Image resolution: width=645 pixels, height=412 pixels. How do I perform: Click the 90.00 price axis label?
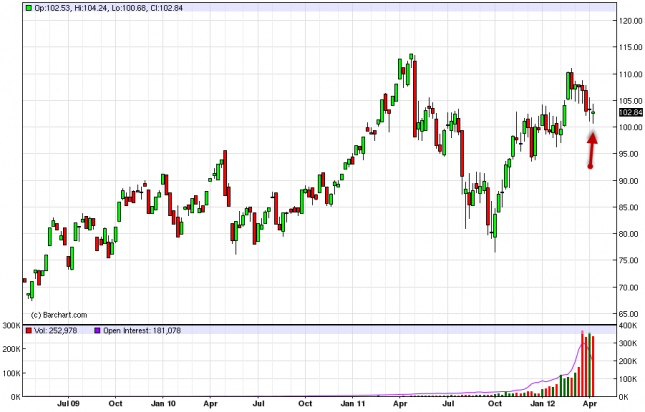coord(631,181)
